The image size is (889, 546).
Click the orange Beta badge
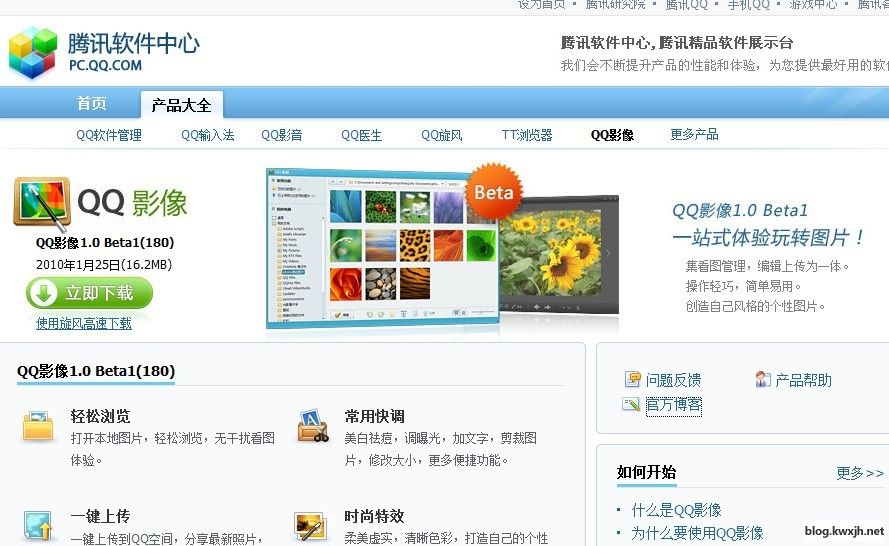[493, 192]
